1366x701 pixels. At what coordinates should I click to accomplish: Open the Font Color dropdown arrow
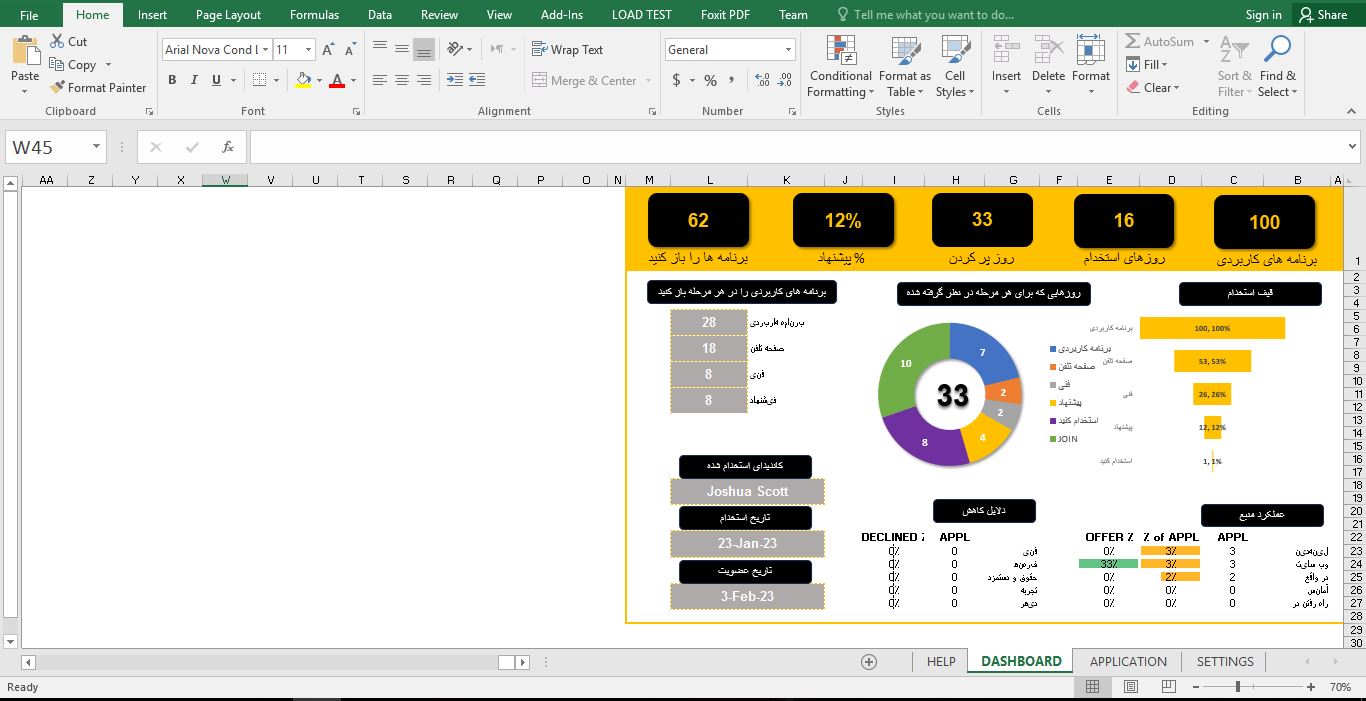[354, 80]
